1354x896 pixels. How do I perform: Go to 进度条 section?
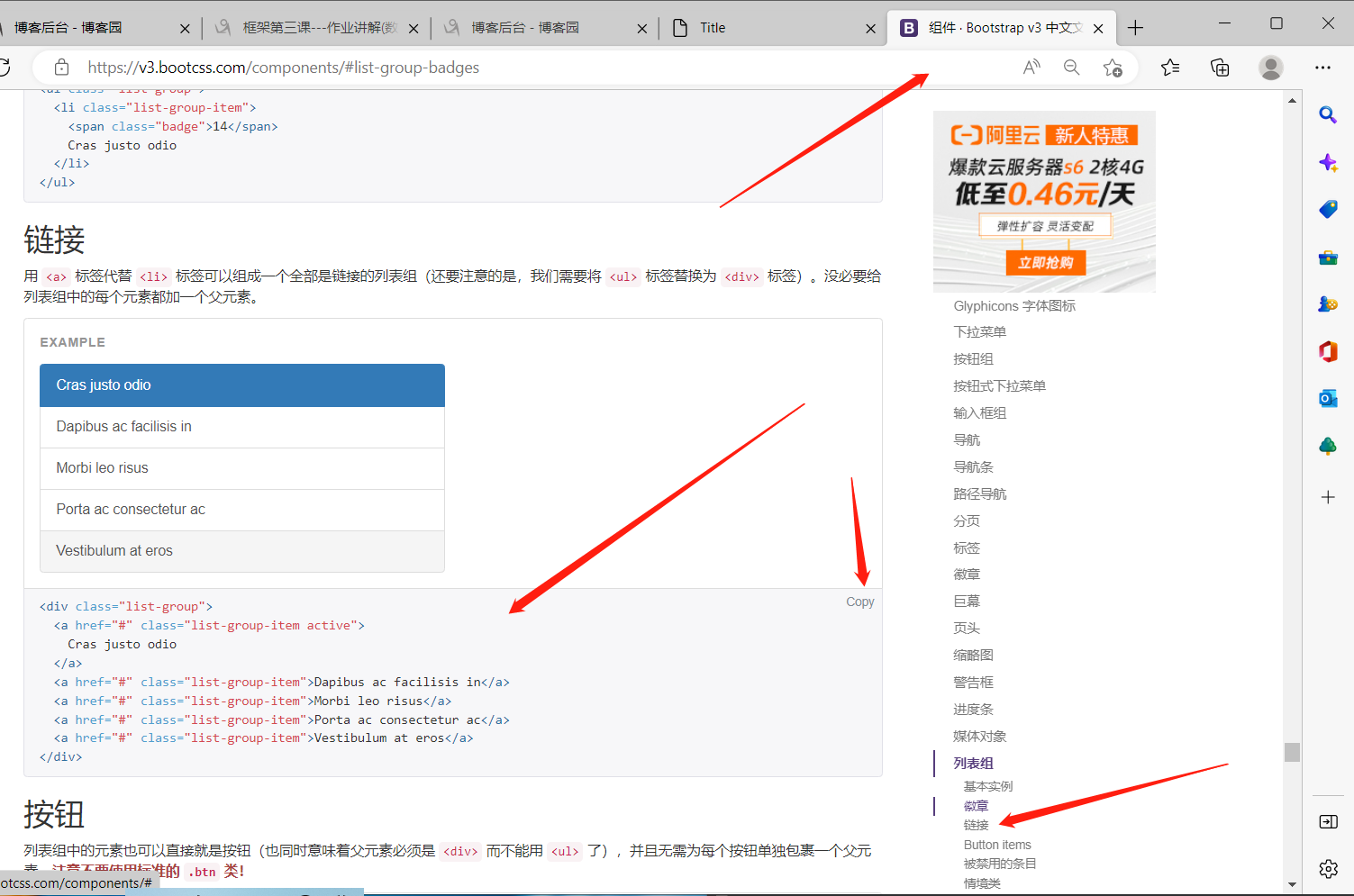pyautogui.click(x=974, y=710)
